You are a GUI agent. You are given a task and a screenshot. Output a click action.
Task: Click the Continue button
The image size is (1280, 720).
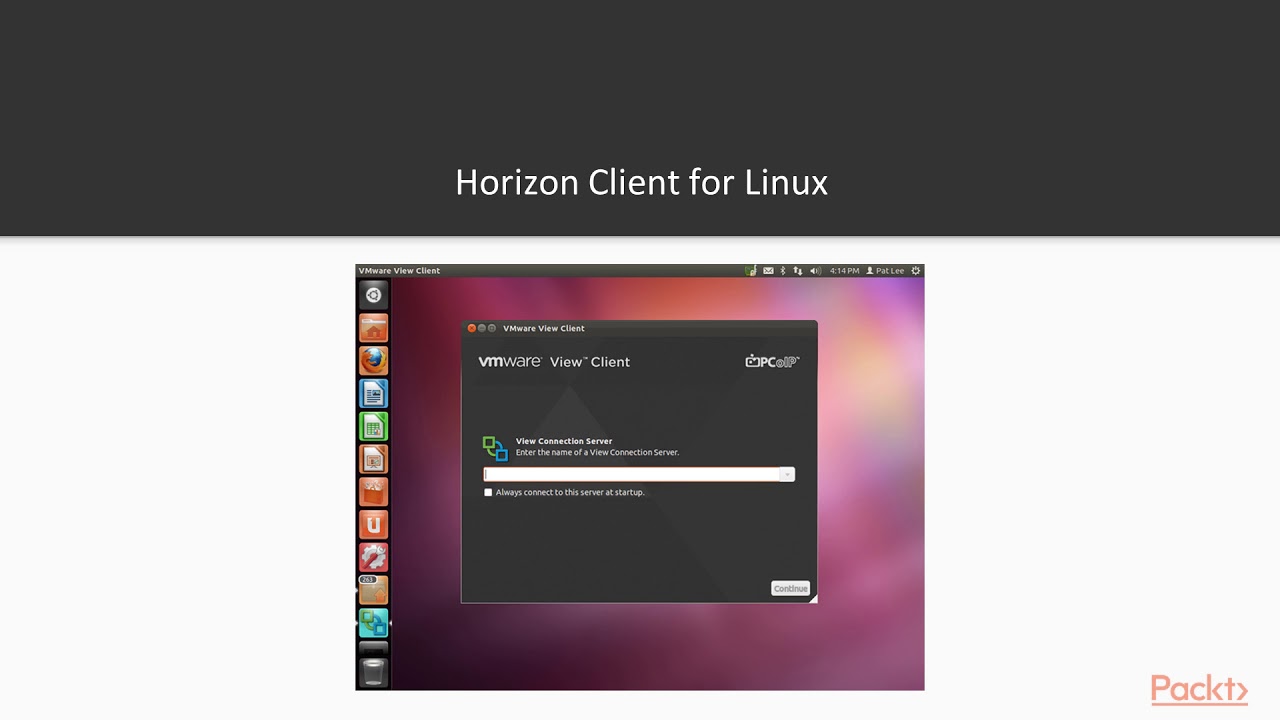point(790,588)
